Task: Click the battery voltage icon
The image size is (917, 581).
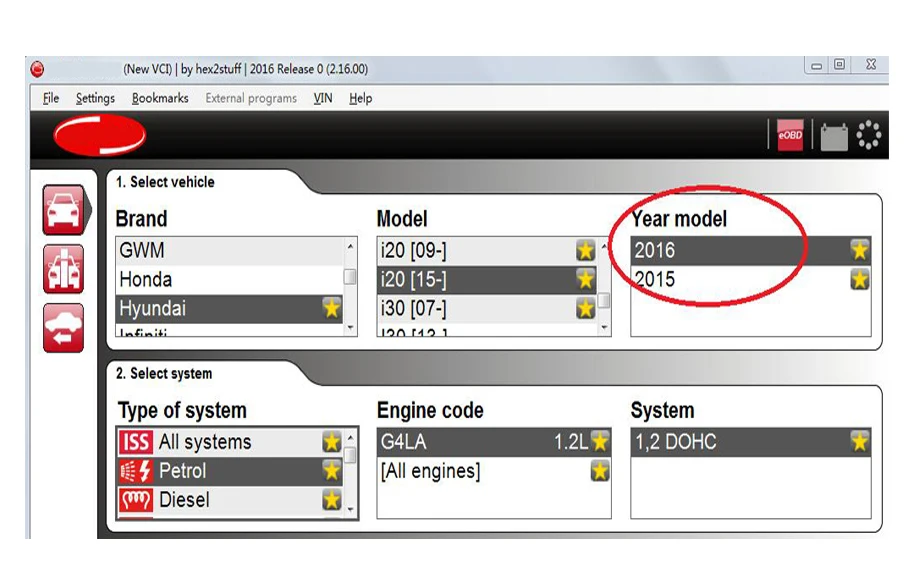Action: pyautogui.click(x=834, y=136)
